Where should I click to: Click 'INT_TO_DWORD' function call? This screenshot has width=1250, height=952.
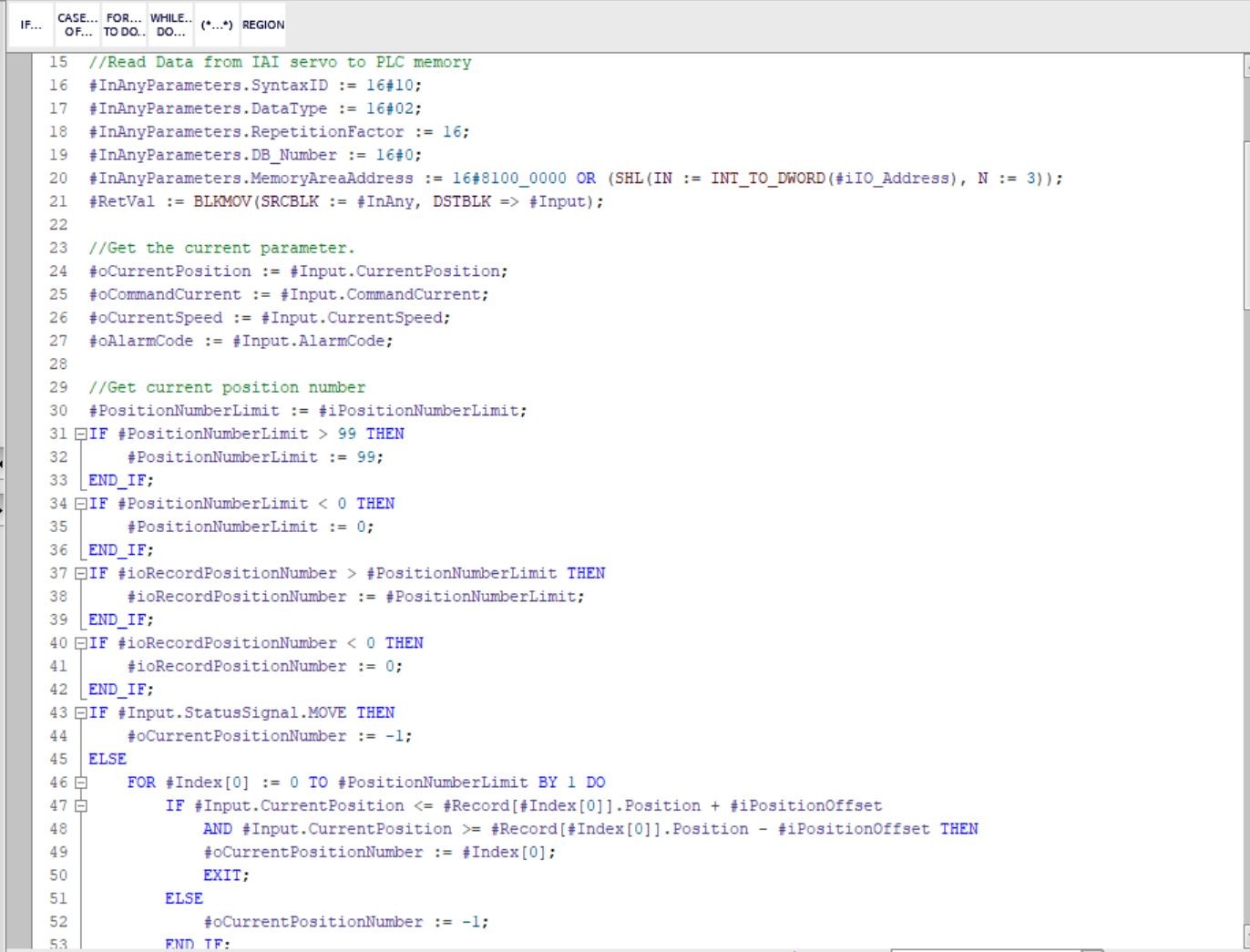click(x=768, y=179)
